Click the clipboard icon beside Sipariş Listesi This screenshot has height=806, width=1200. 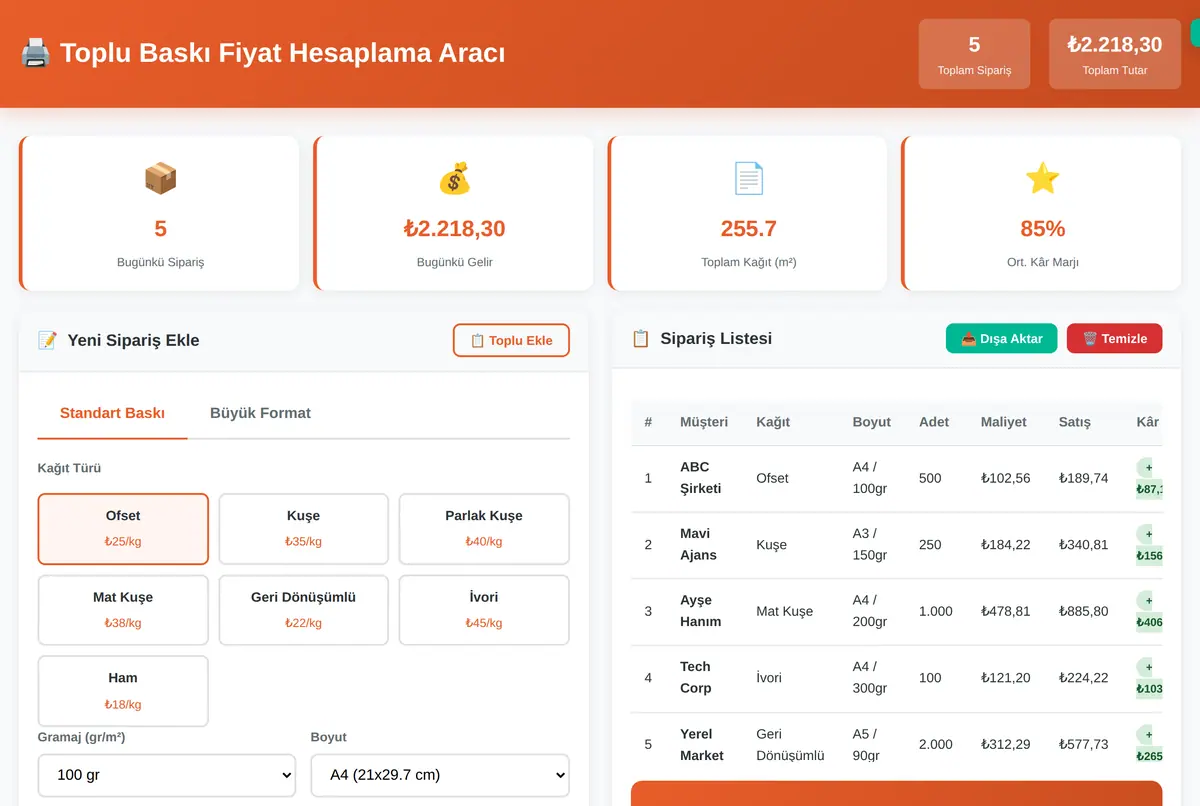tap(641, 338)
